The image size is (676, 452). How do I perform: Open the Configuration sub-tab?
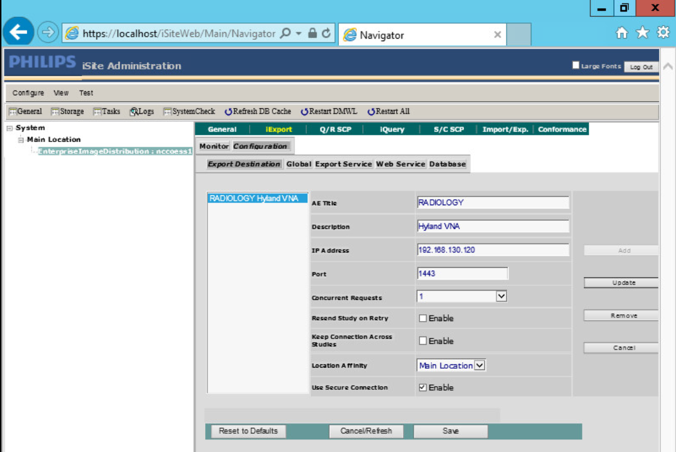click(x=260, y=146)
